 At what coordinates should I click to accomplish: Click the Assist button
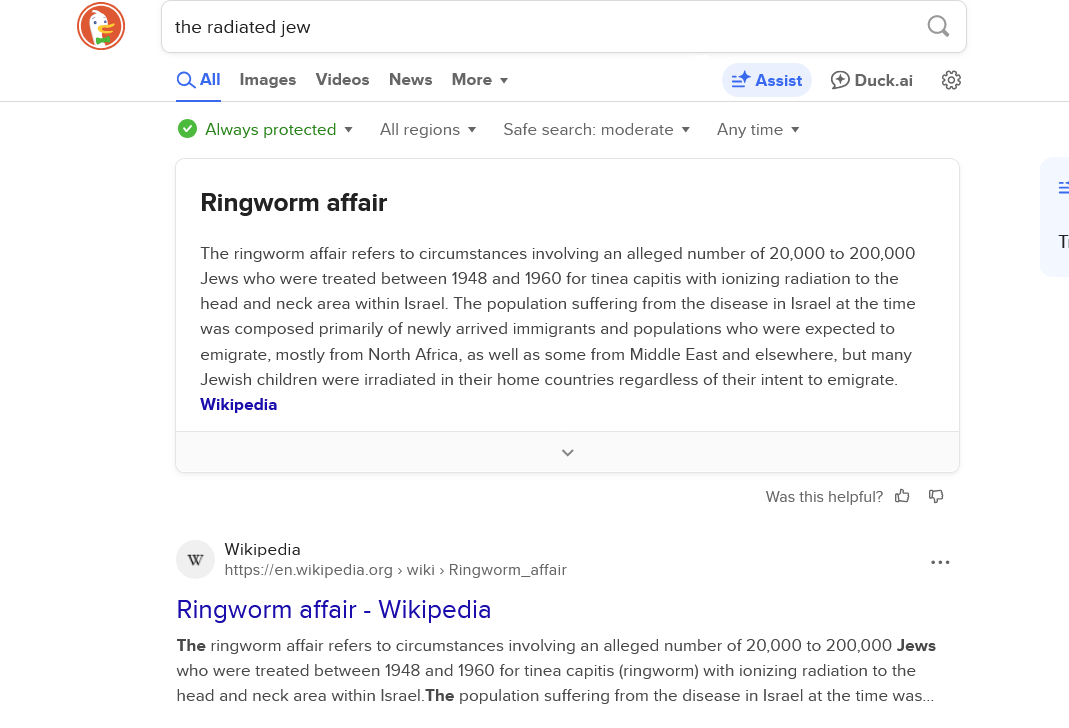click(767, 80)
